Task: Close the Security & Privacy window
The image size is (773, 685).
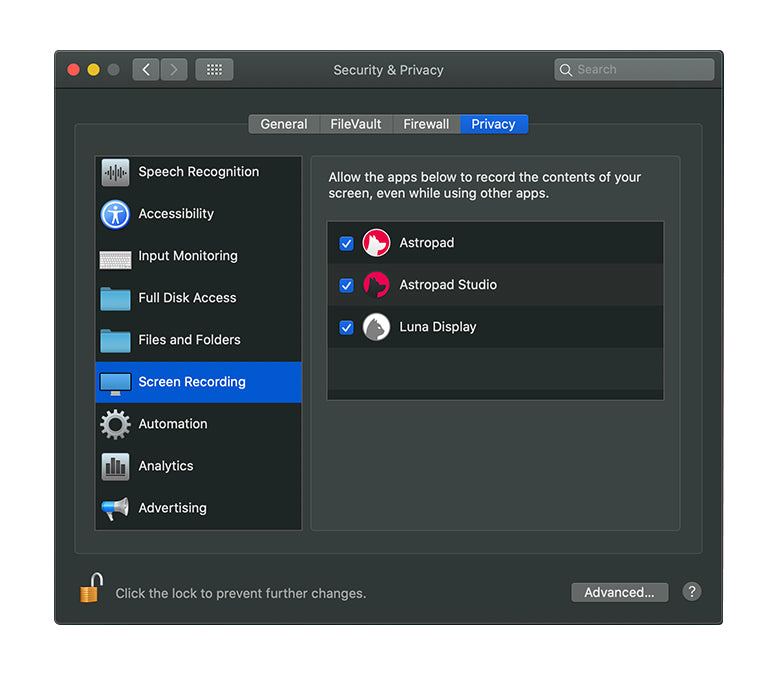Action: click(73, 70)
